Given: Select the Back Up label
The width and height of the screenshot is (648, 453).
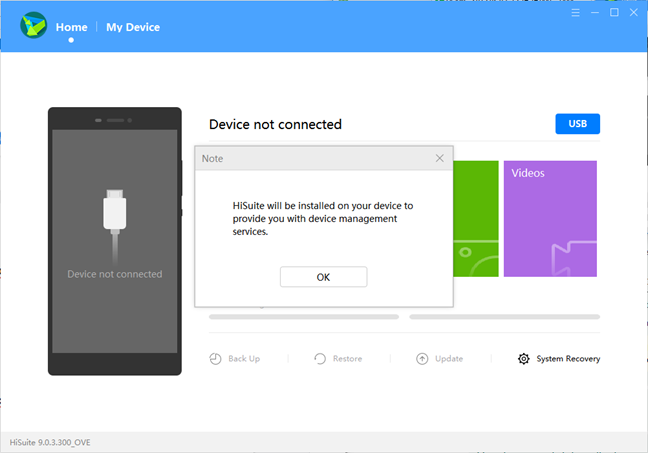Looking at the screenshot, I should pos(244,359).
